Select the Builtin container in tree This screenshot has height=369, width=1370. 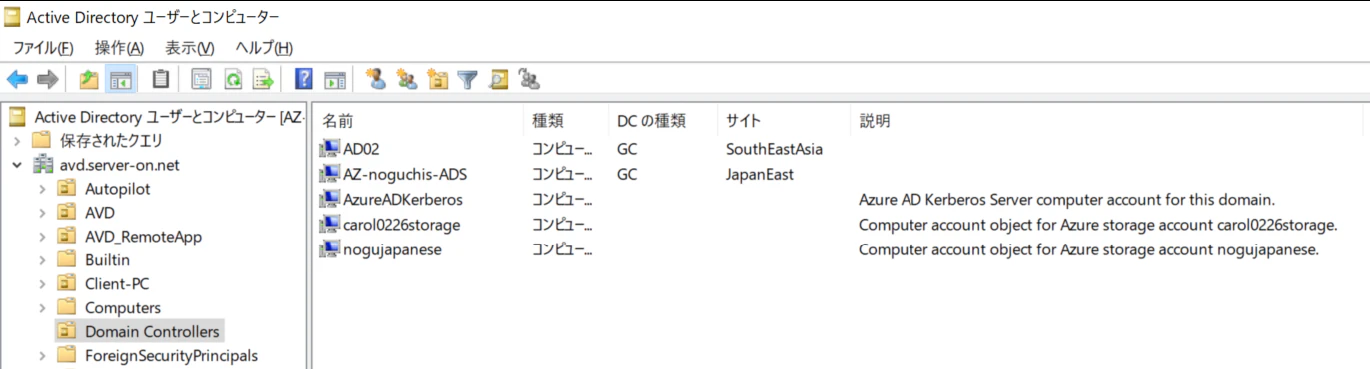click(x=107, y=260)
